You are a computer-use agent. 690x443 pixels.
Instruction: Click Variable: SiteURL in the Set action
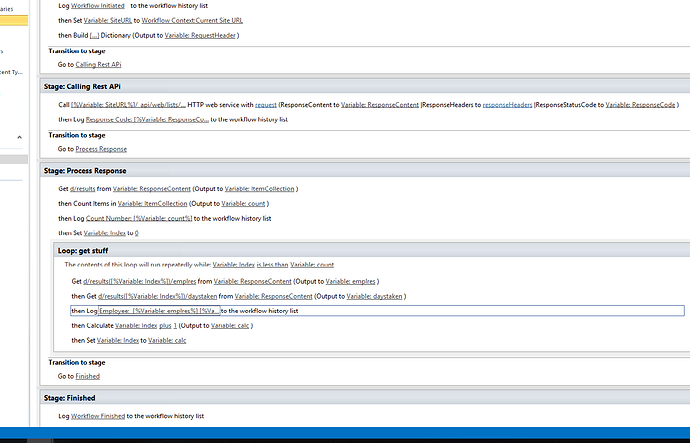tap(108, 20)
